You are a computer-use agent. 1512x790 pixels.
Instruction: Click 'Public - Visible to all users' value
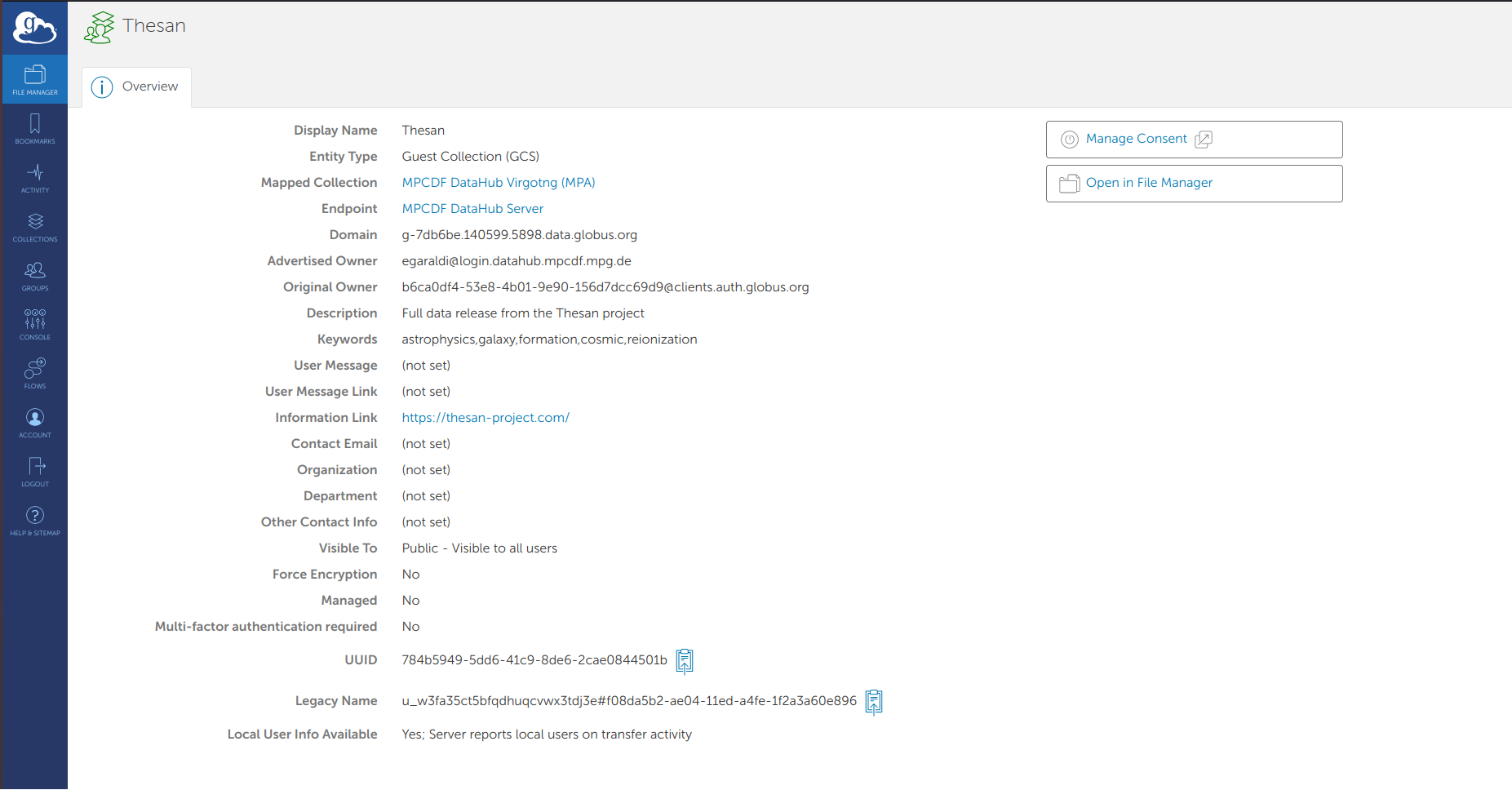[480, 548]
